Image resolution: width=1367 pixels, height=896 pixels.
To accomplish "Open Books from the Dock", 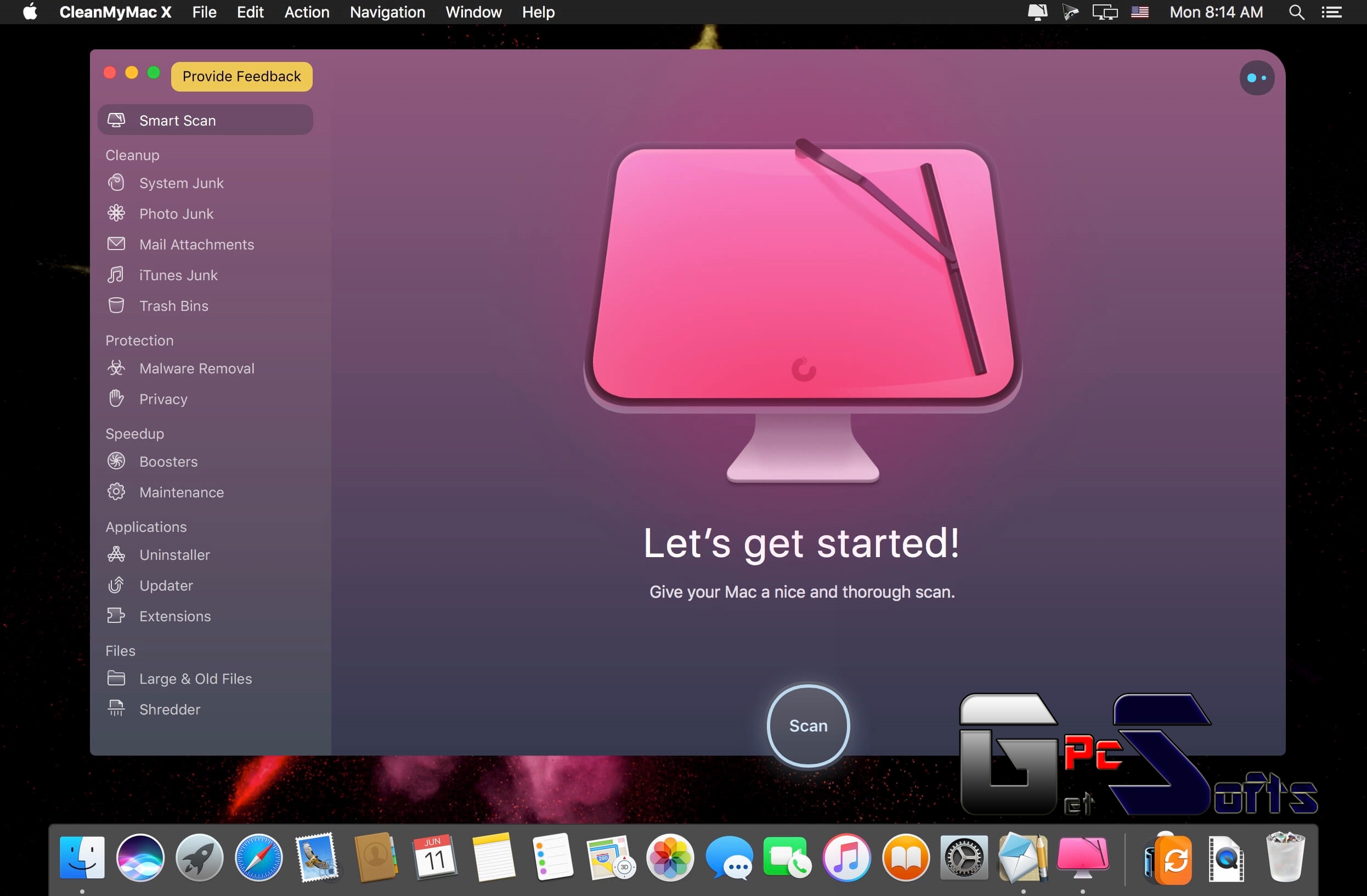I will [x=905, y=858].
